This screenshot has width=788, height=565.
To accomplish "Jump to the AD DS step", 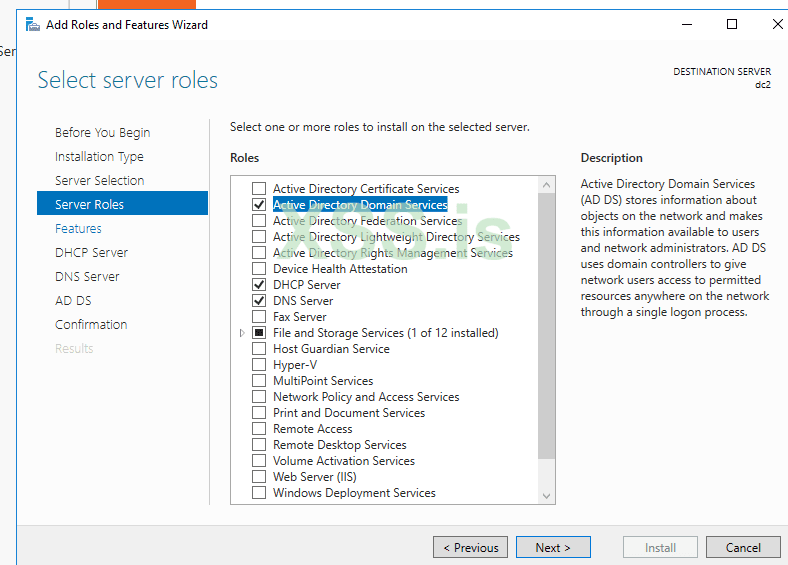I will (73, 301).
